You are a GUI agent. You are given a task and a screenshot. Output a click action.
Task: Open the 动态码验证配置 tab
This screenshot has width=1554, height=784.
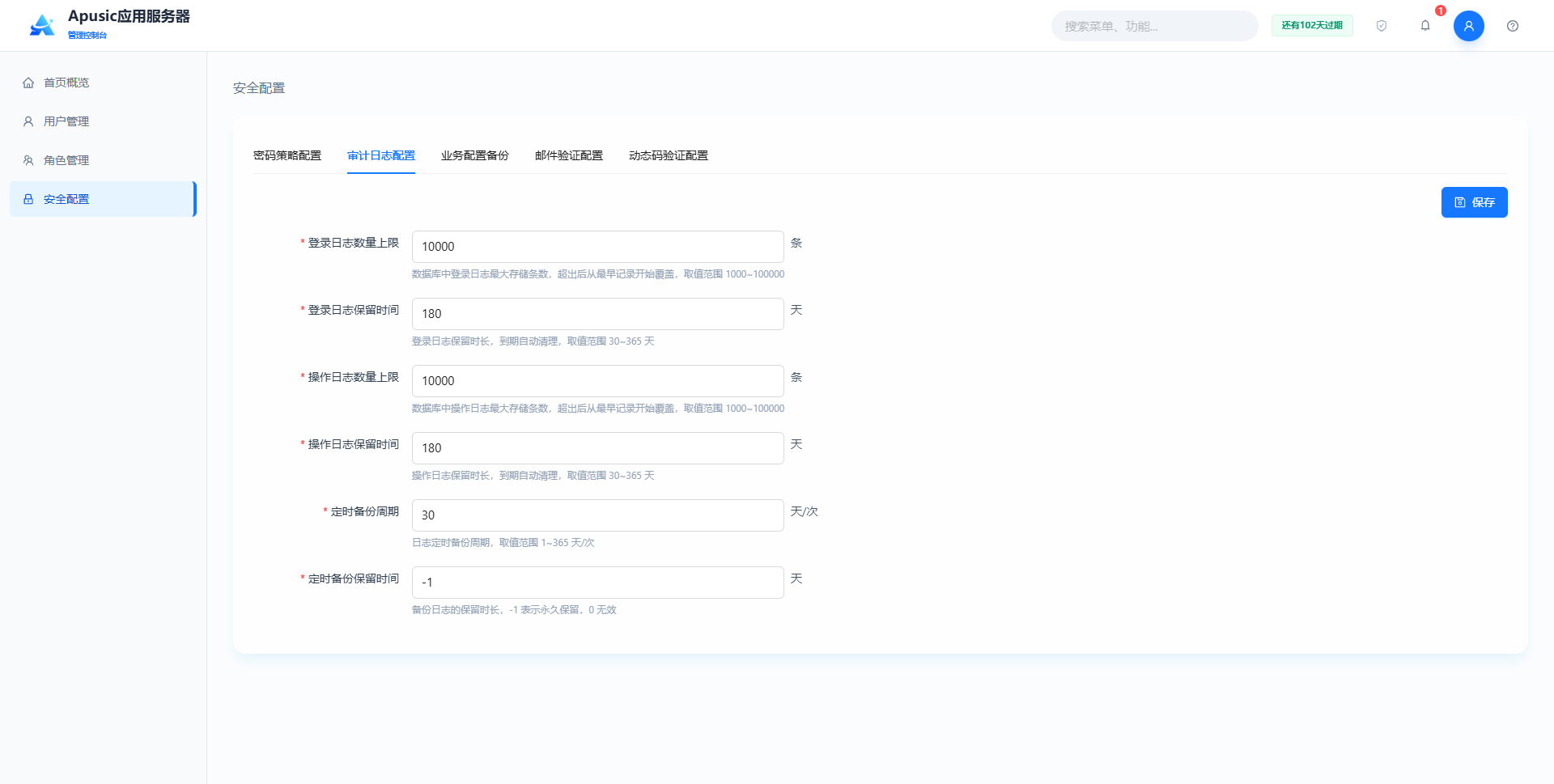669,155
